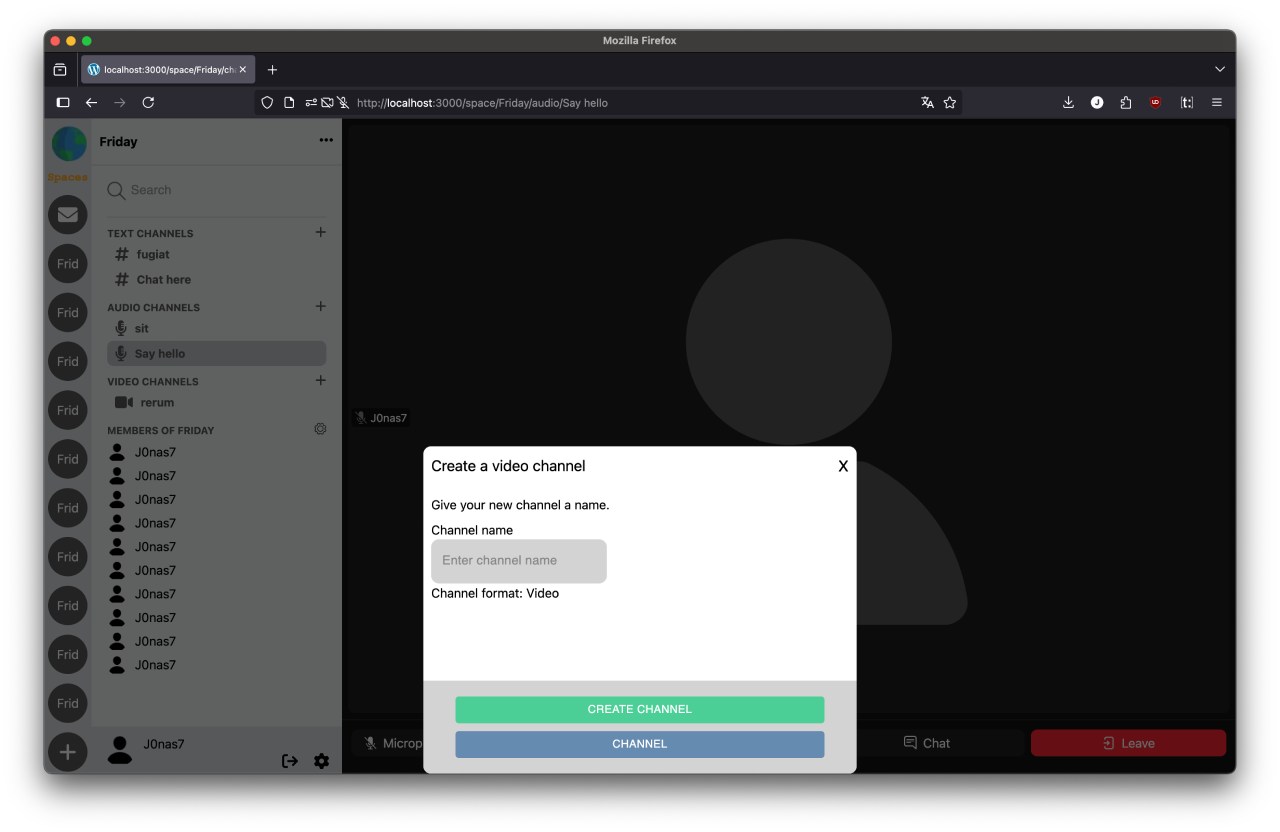Add a new video channel
The width and height of the screenshot is (1280, 832).
(320, 380)
